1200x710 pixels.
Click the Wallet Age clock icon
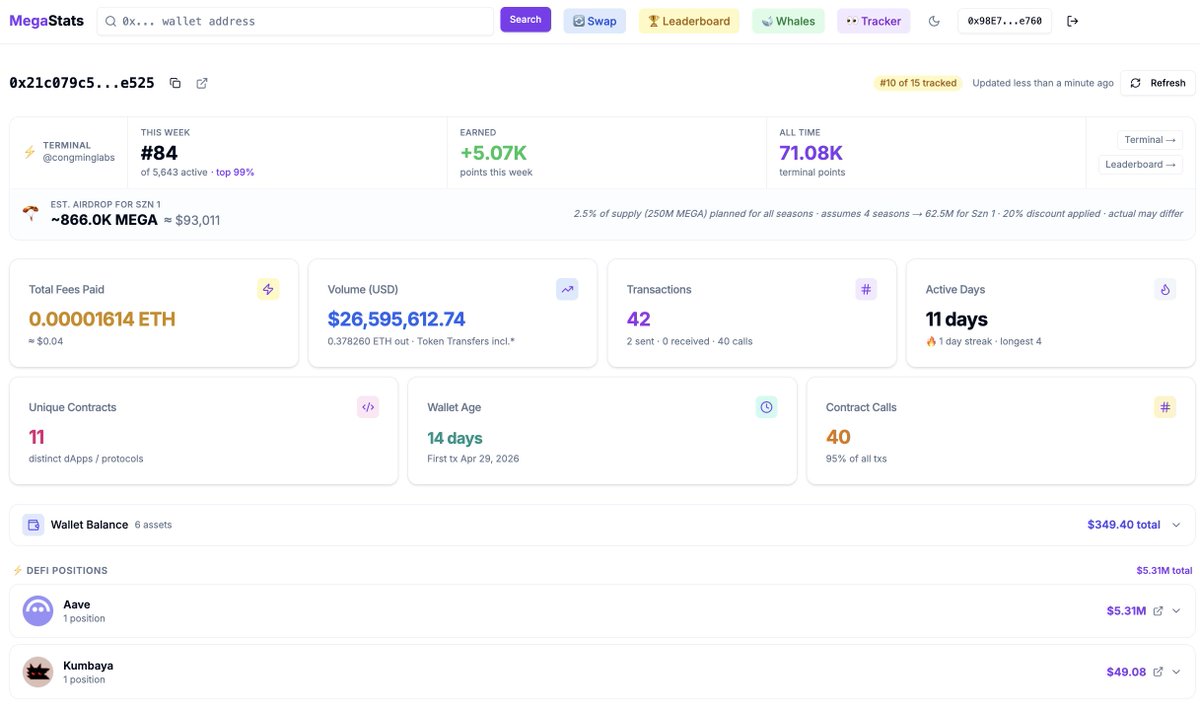pos(766,407)
